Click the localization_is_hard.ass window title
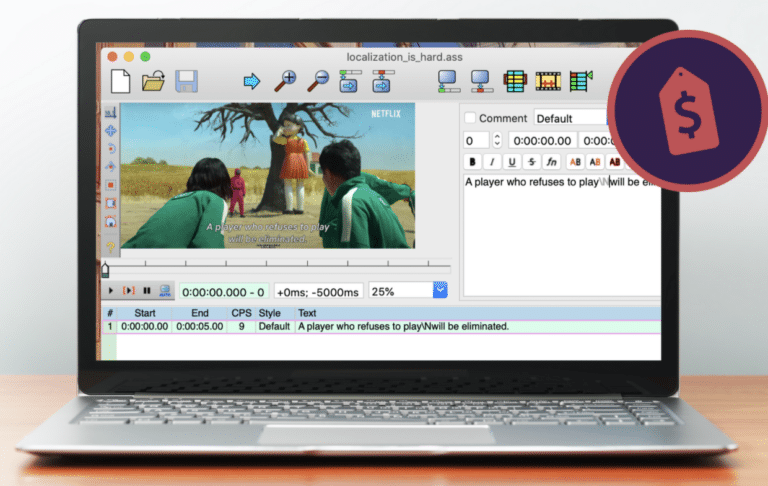This screenshot has width=768, height=486. point(405,57)
